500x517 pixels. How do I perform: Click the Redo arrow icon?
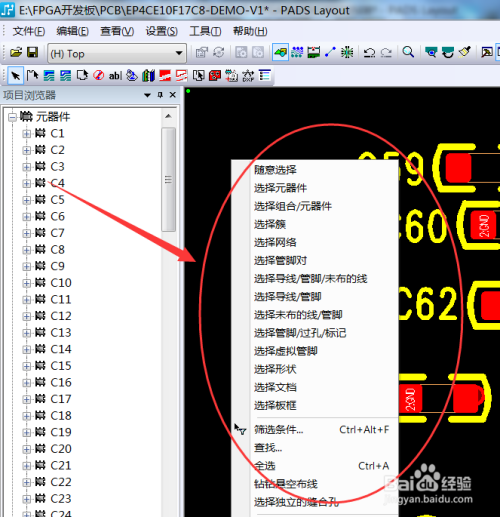pyautogui.click(x=386, y=52)
